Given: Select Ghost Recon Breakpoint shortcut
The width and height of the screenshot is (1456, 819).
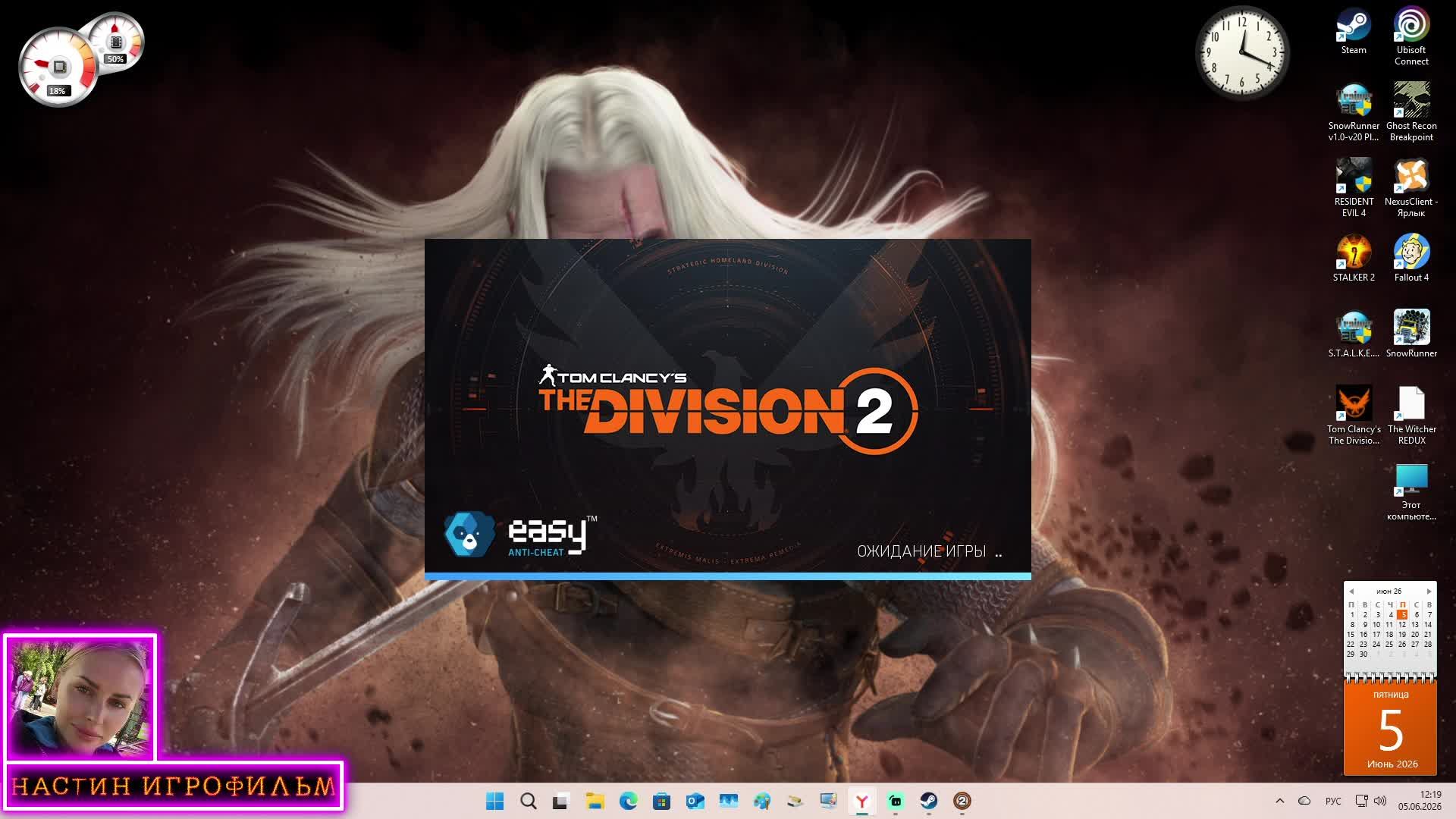Looking at the screenshot, I should click(1411, 112).
